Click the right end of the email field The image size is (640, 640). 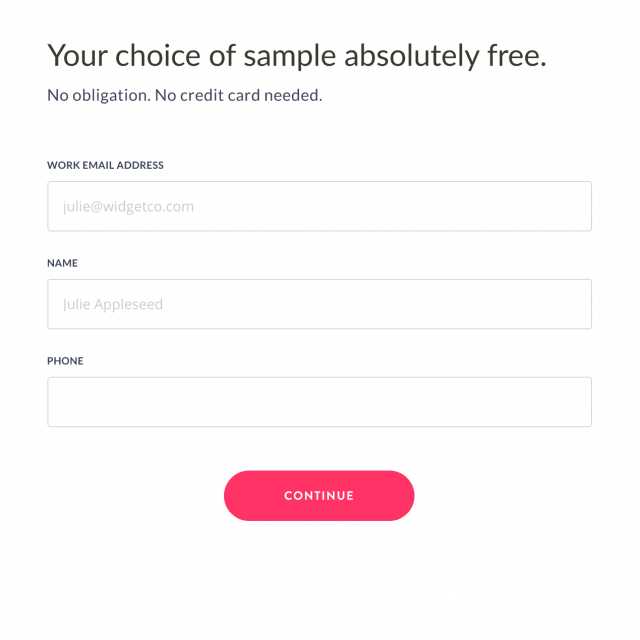(x=570, y=206)
